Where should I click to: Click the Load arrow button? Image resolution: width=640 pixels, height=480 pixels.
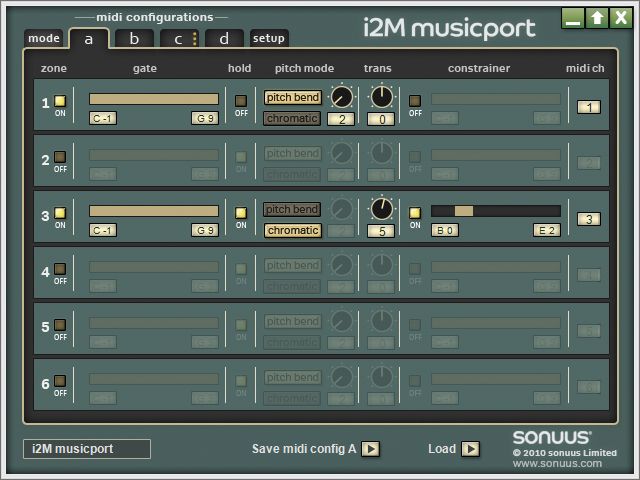(x=471, y=449)
